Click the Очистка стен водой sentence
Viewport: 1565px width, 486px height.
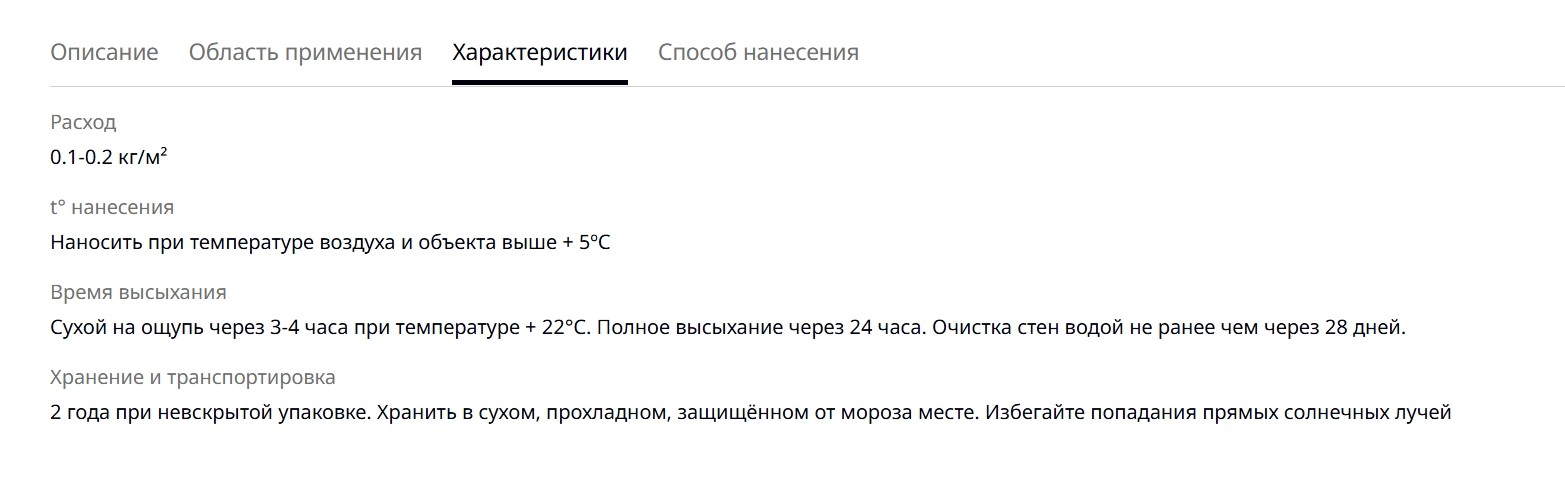coord(1169,327)
